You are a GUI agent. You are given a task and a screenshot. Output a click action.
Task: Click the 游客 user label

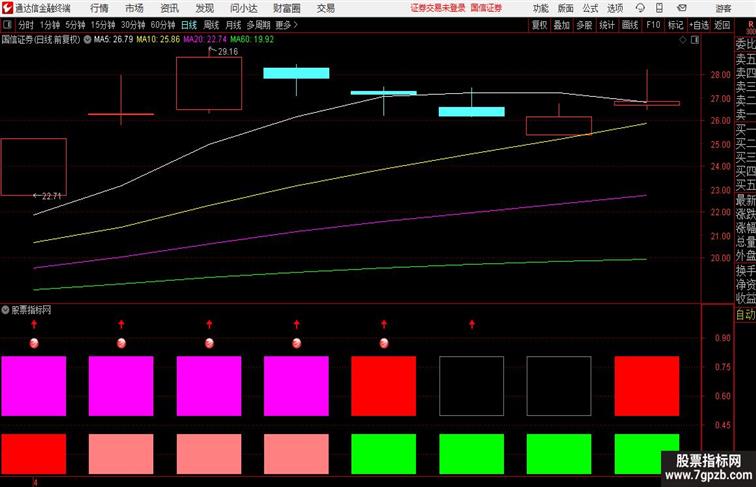[x=723, y=8]
